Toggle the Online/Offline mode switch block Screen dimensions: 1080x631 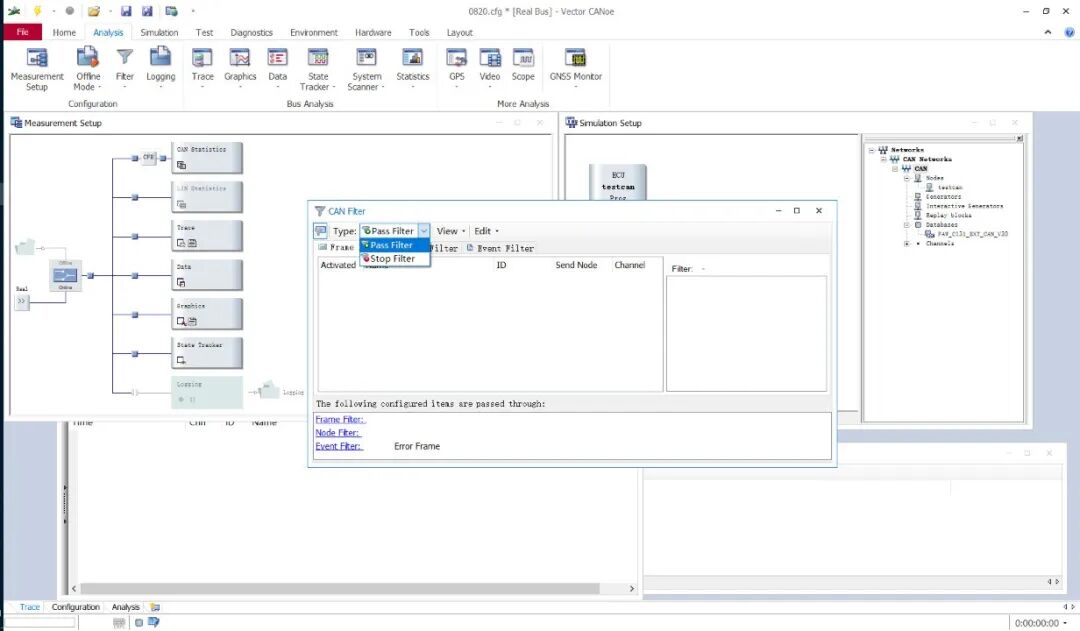[65, 275]
